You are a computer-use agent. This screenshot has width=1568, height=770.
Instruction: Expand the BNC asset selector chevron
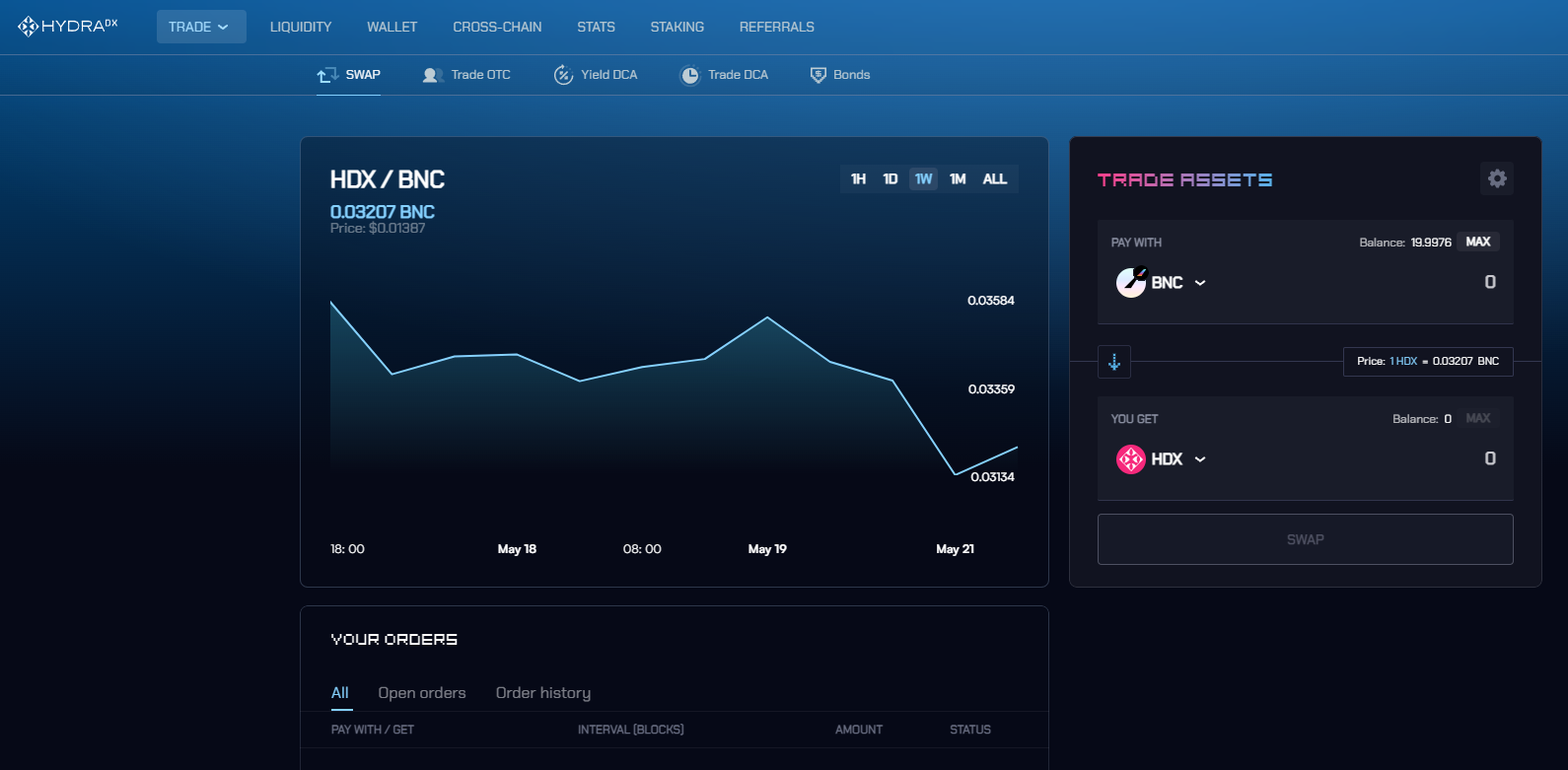click(1200, 283)
